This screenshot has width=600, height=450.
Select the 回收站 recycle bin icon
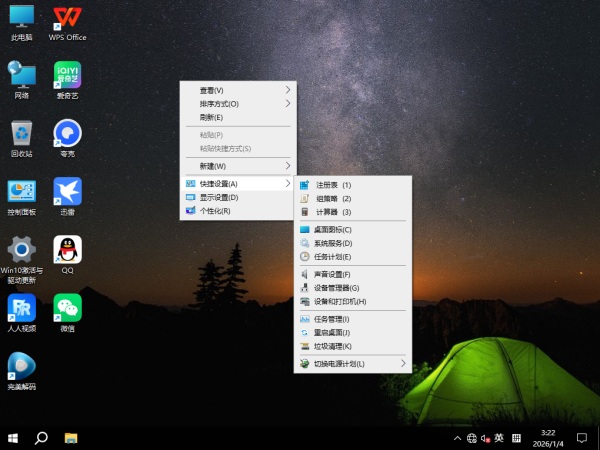coord(21,133)
